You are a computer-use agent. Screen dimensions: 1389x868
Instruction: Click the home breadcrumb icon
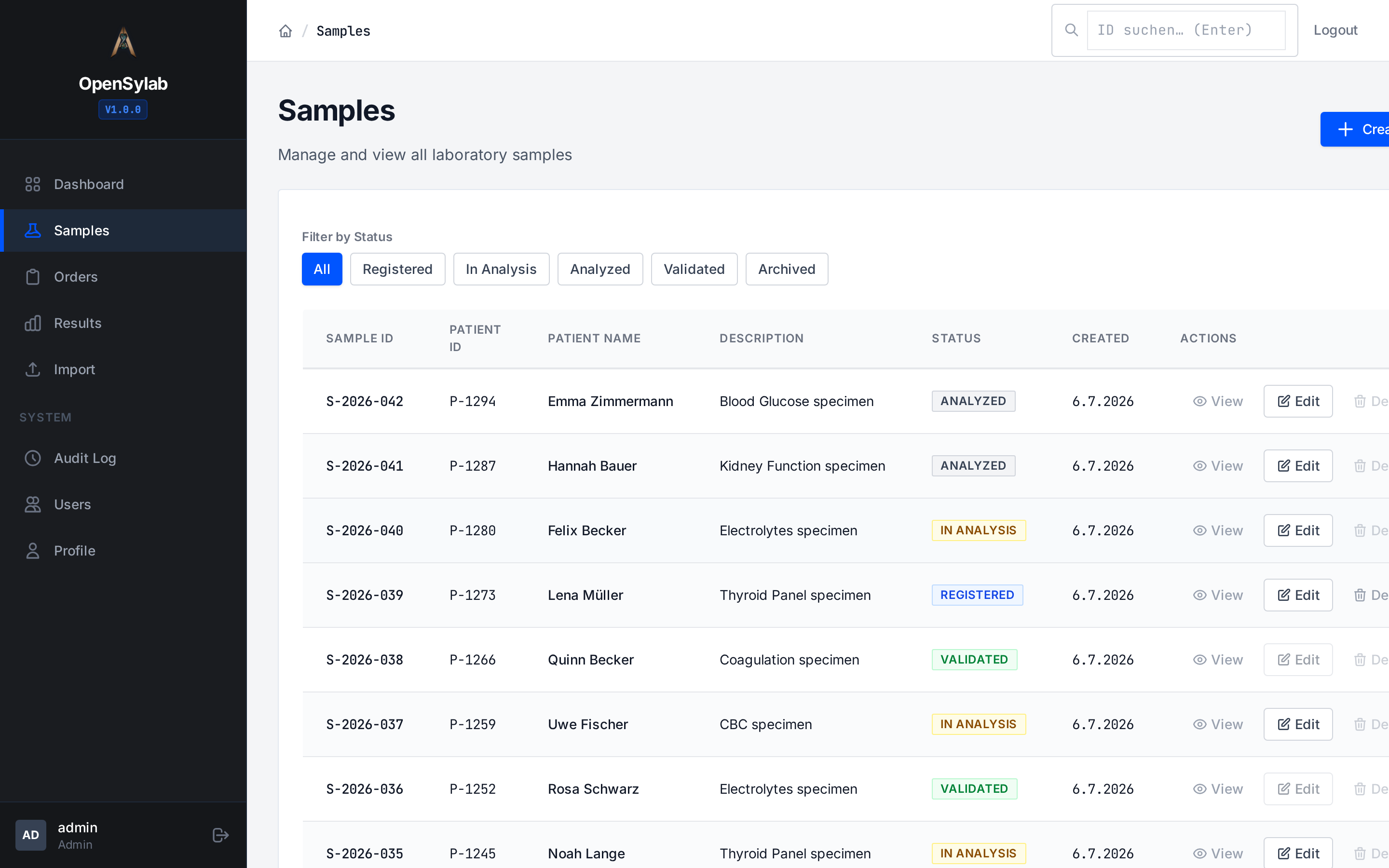285,31
